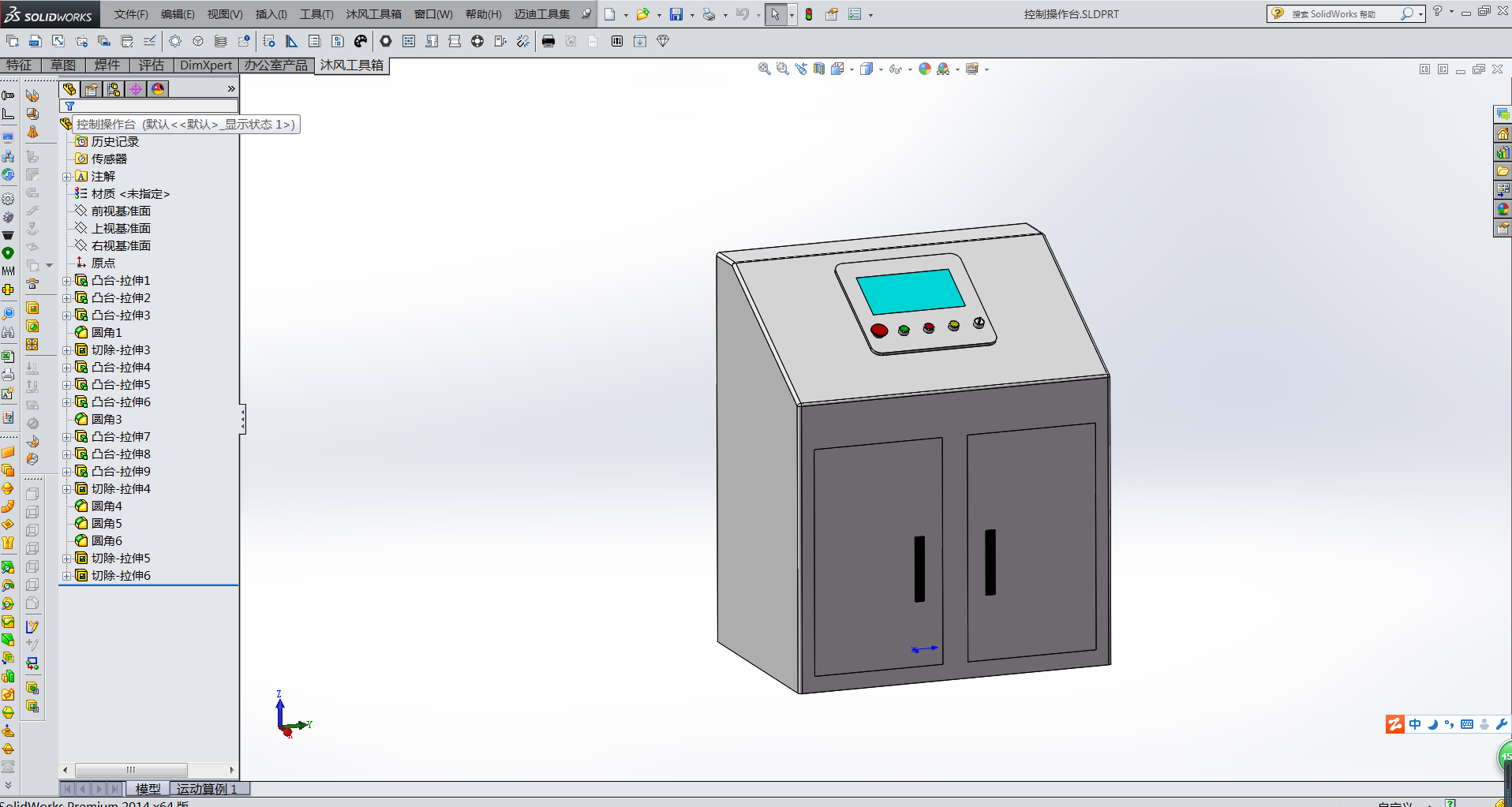The image size is (1512, 807).
Task: Click the Zoom to Fit magnifier icon
Action: point(764,69)
